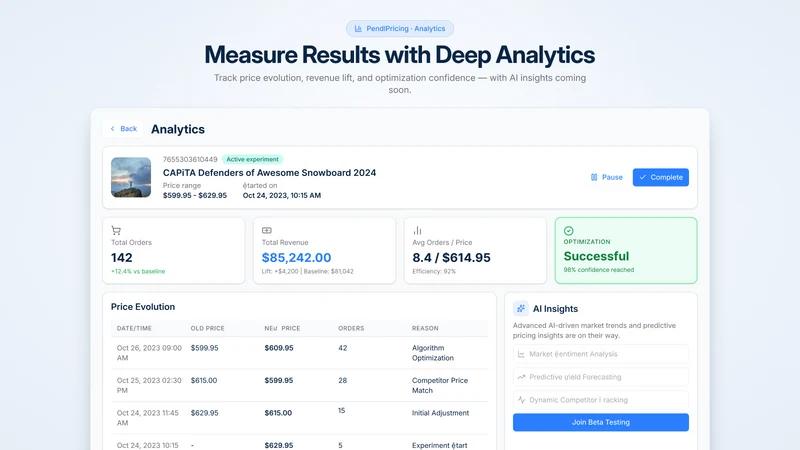Click new price $609.95 in the table
The width and height of the screenshot is (800, 450).
point(279,348)
